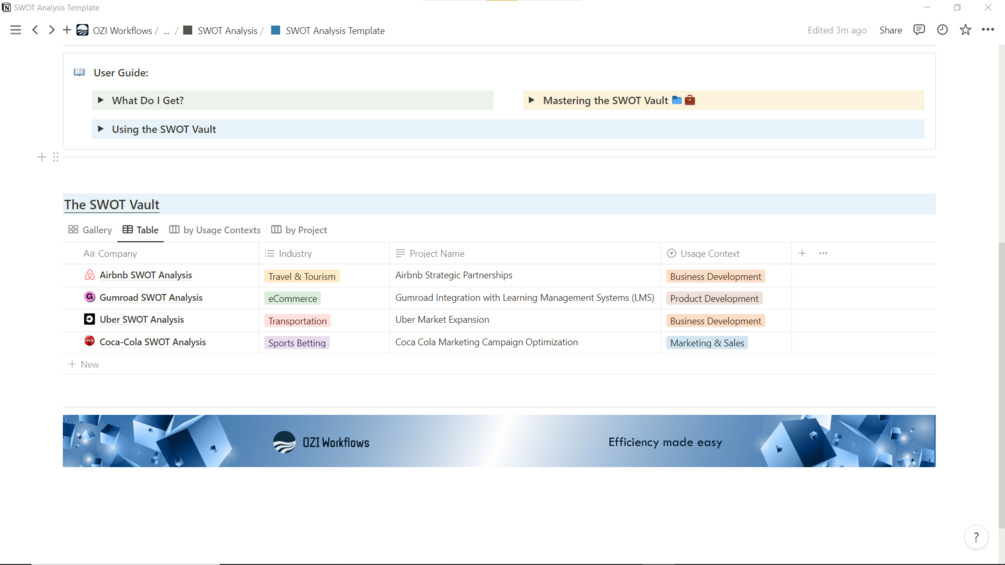The height and width of the screenshot is (565, 1005).
Task: Open table column options ellipsis
Action: pyautogui.click(x=823, y=254)
